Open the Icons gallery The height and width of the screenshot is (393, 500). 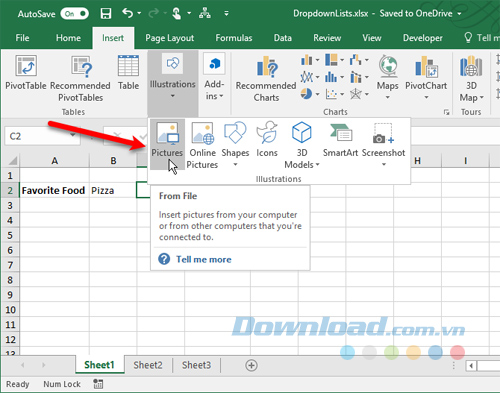(x=267, y=139)
